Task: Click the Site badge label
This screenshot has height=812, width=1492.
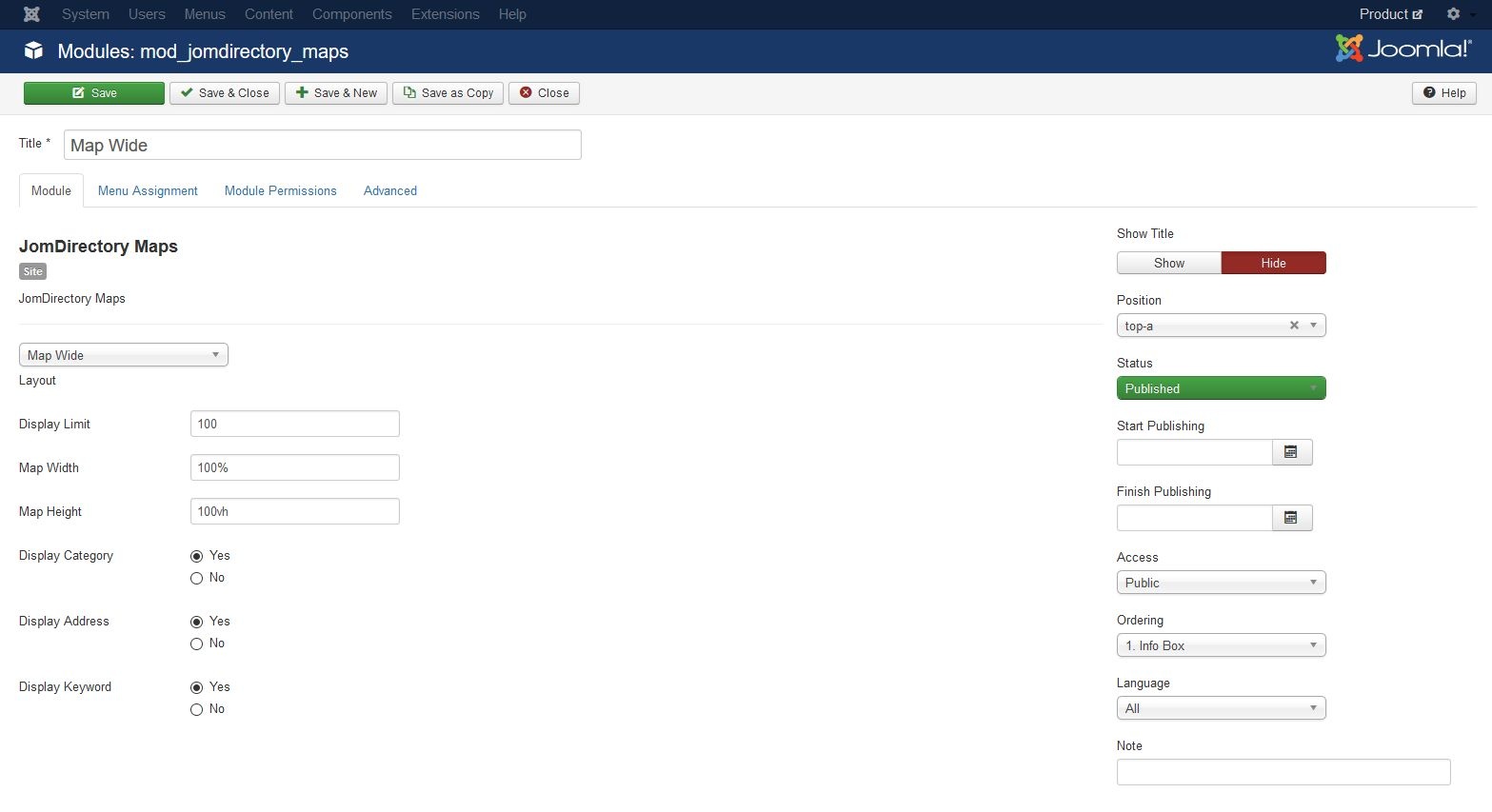Action: tap(33, 271)
